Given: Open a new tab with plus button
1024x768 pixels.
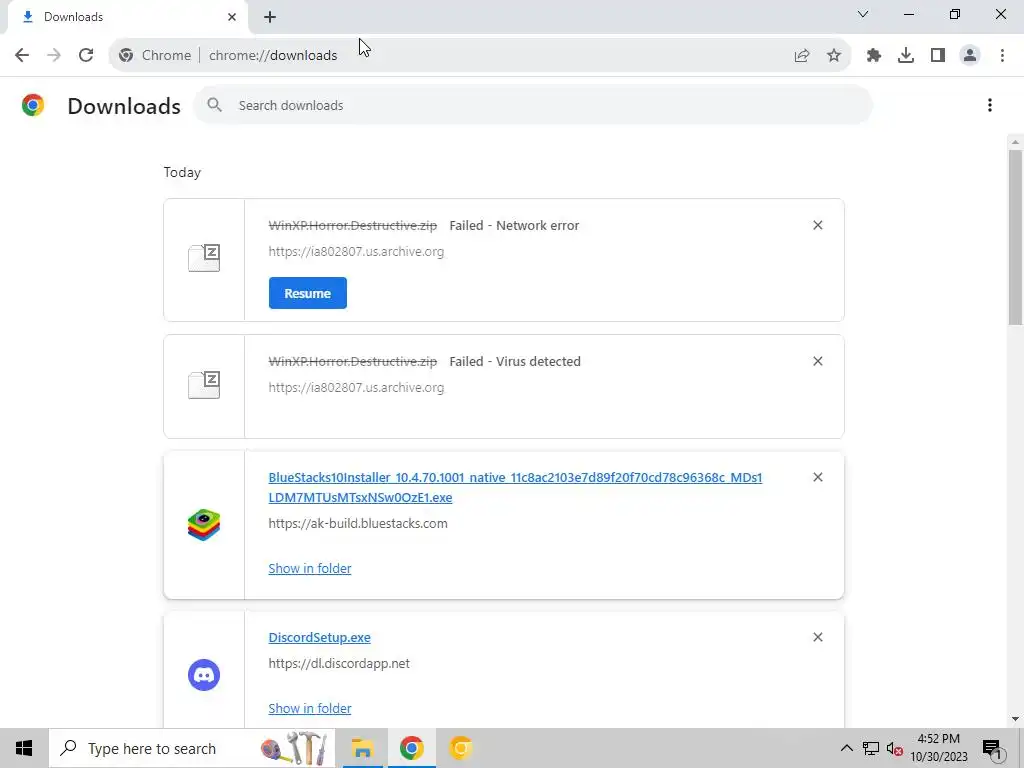Looking at the screenshot, I should point(270,17).
